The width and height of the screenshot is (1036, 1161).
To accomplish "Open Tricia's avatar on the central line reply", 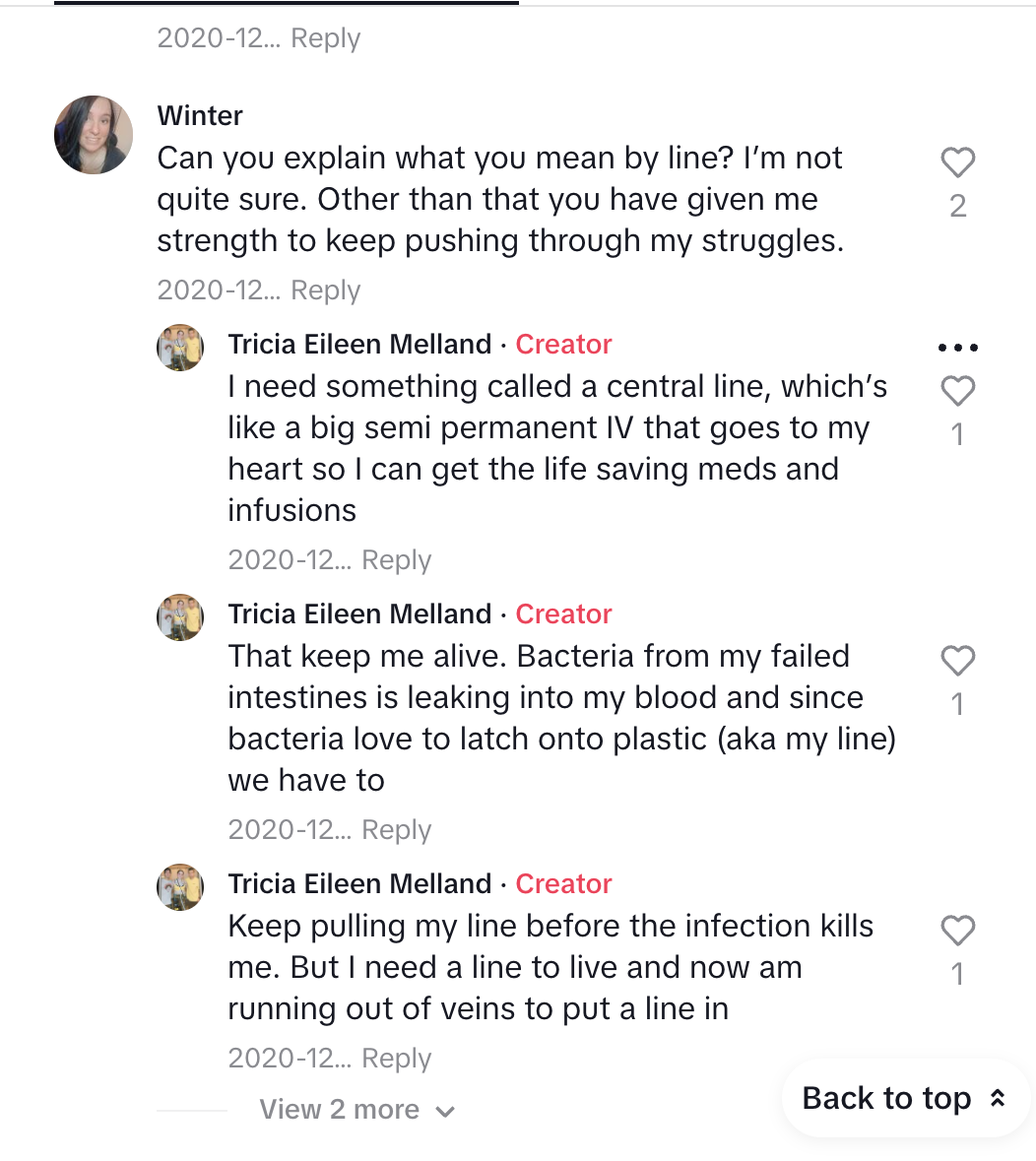I will click(x=180, y=348).
